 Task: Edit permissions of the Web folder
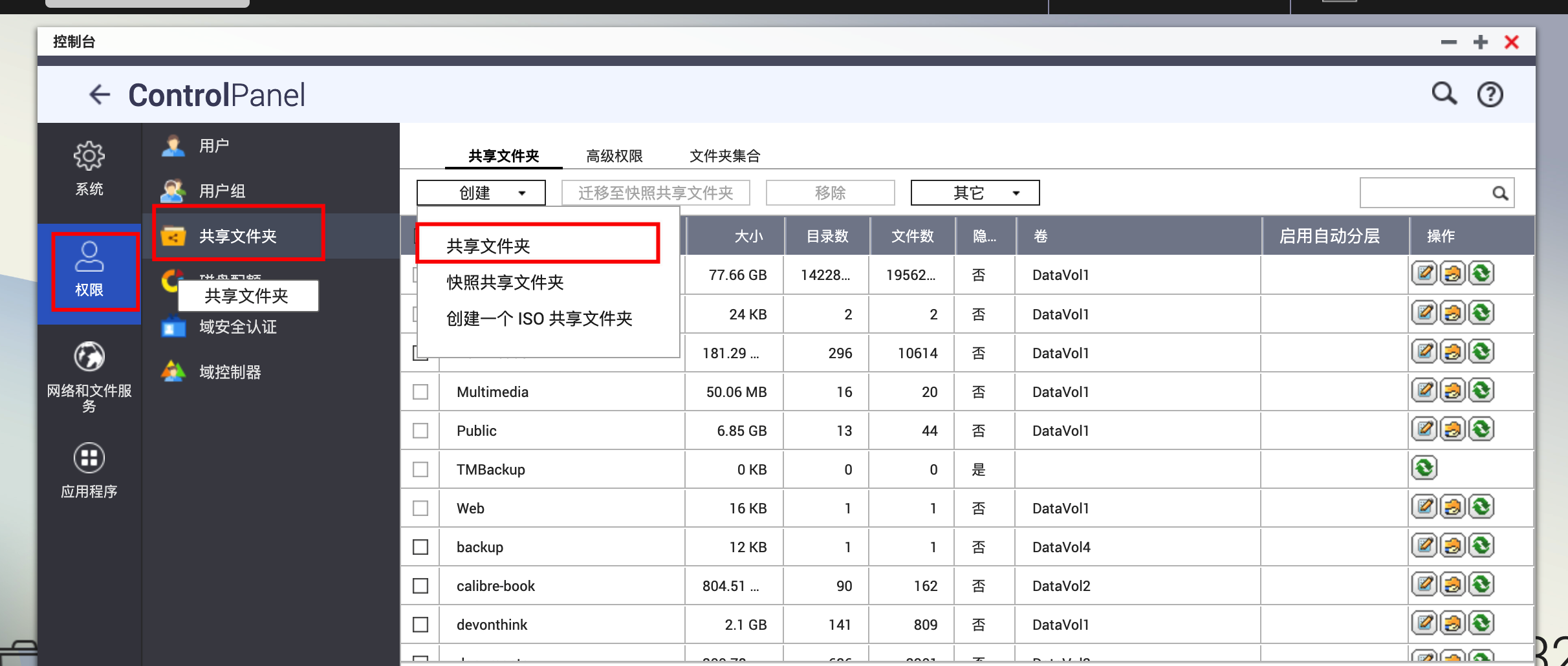(x=1453, y=507)
